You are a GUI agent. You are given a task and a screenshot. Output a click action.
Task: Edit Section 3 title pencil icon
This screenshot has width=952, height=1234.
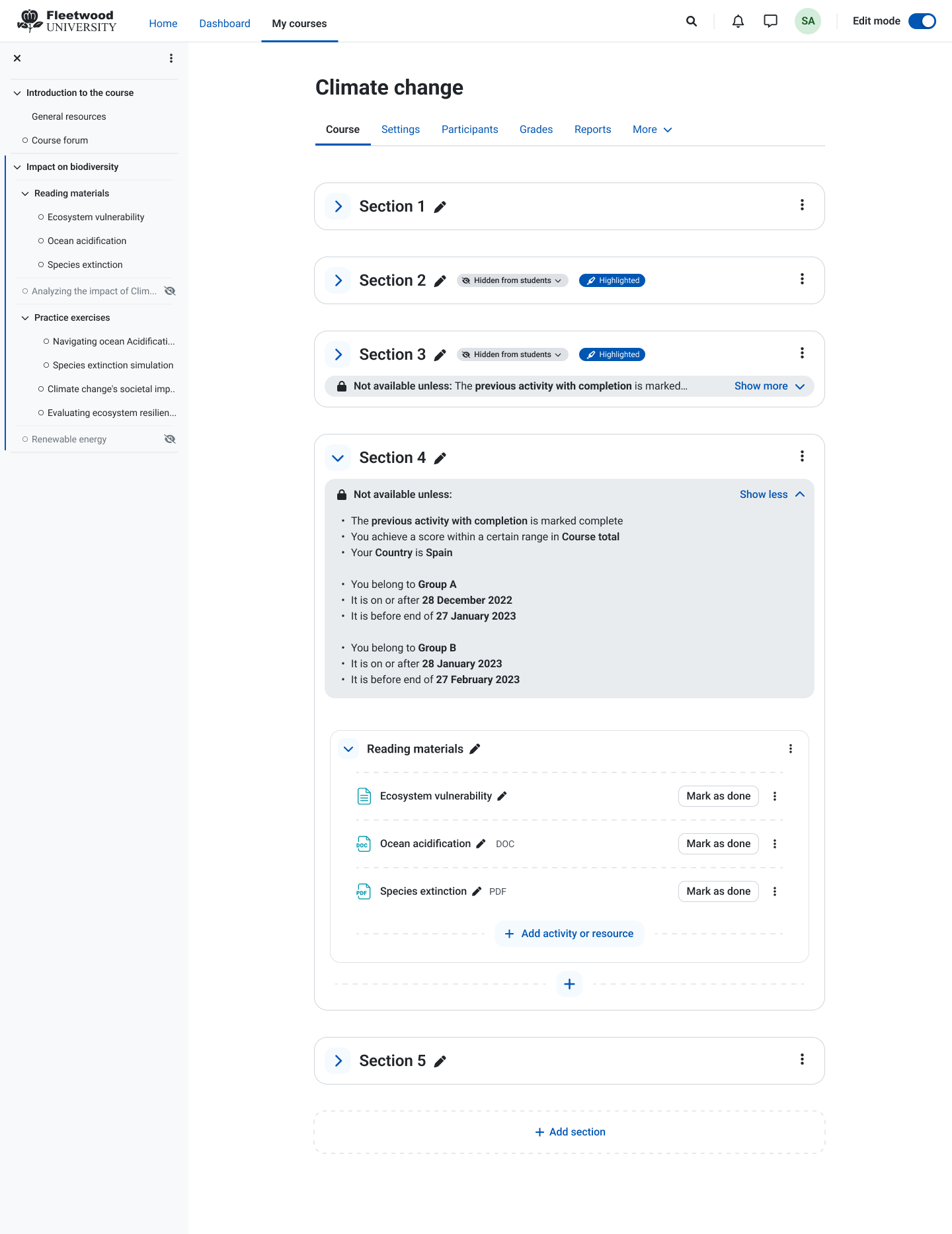[440, 355]
